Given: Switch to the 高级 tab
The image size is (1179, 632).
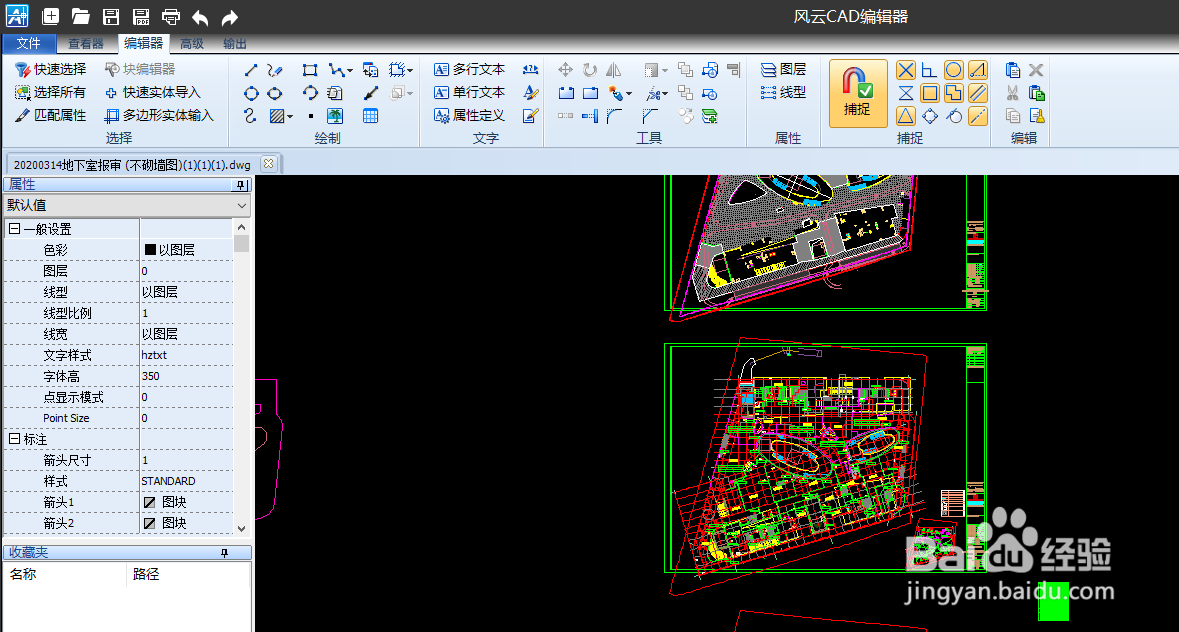Looking at the screenshot, I should click(192, 44).
